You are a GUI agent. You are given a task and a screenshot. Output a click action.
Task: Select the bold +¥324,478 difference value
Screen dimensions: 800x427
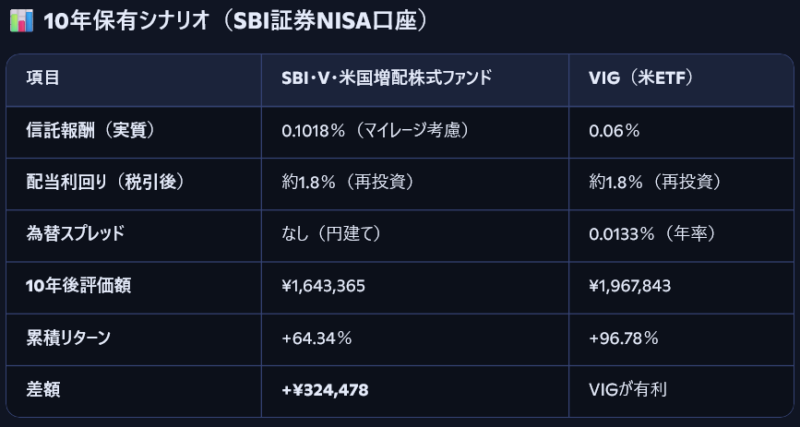coord(326,390)
